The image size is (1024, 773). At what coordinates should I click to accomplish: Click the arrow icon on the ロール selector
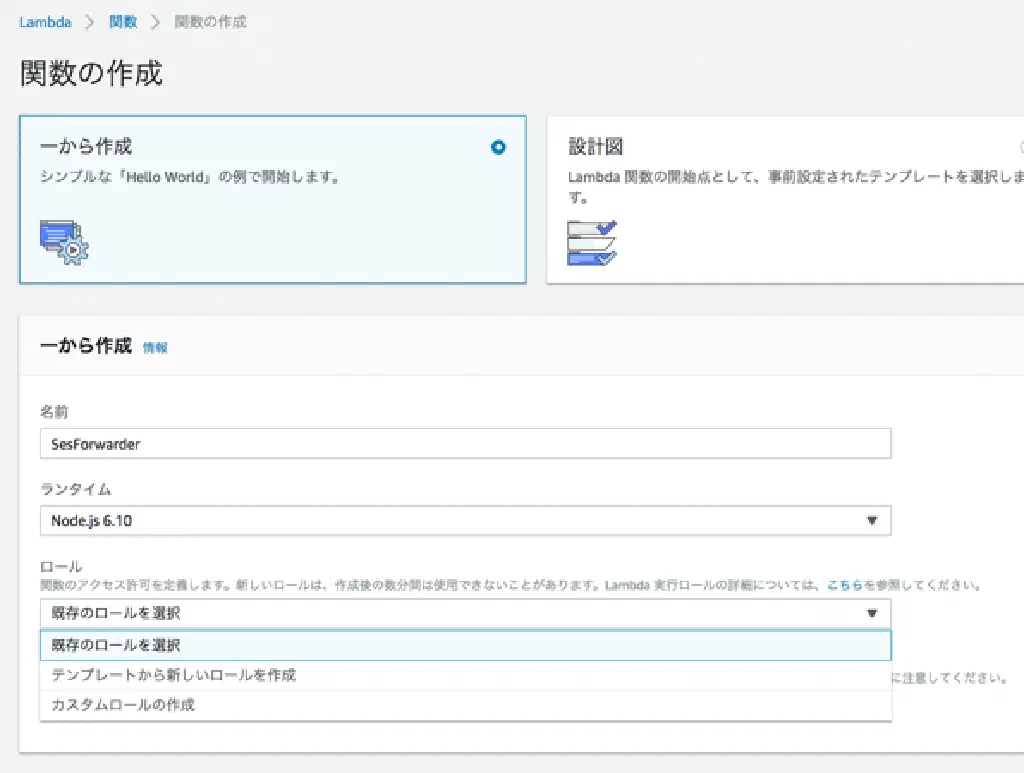coord(871,613)
